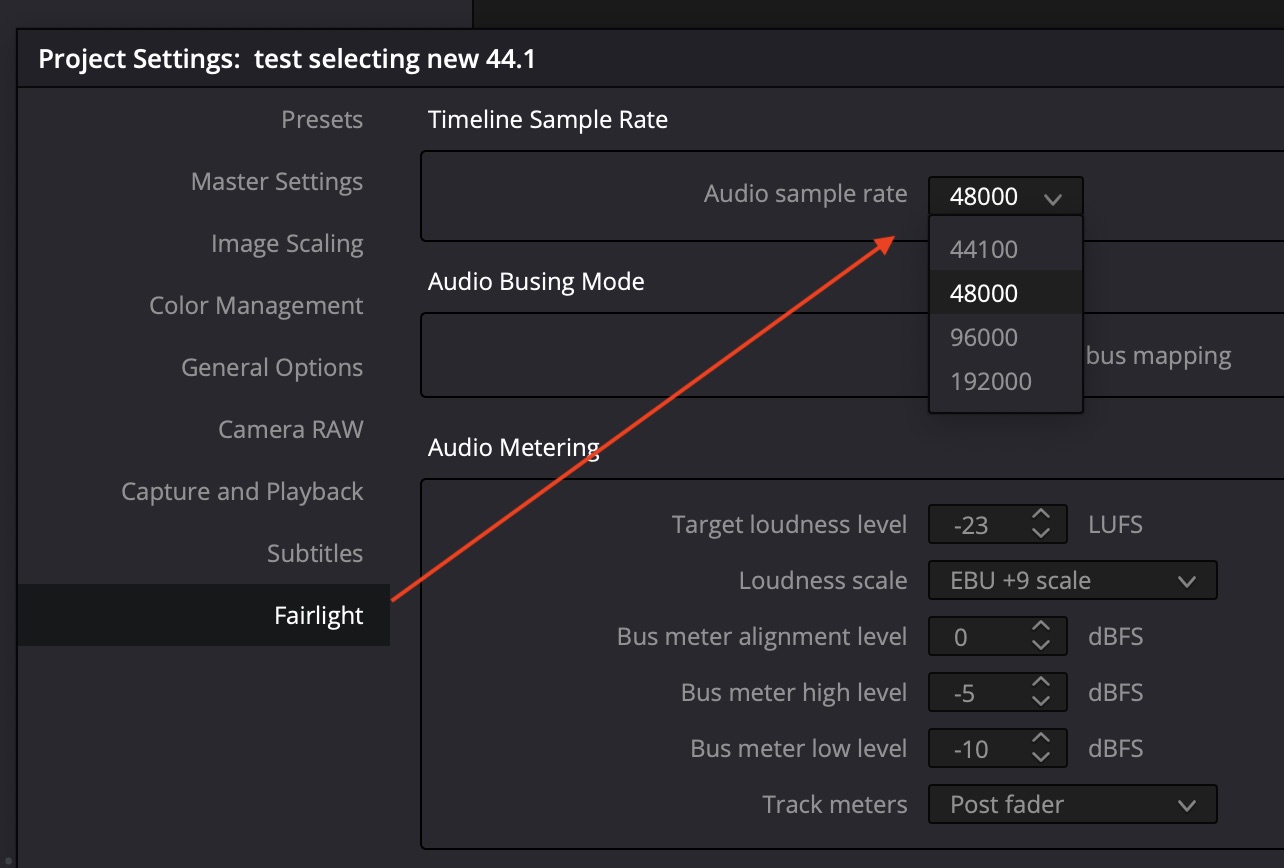The image size is (1284, 868).
Task: Click the Timeline Sample Rate heading
Action: (548, 120)
